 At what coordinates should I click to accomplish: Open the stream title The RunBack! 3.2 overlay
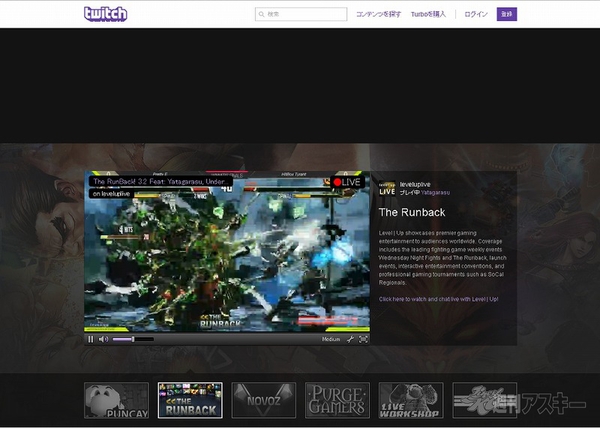tap(161, 181)
